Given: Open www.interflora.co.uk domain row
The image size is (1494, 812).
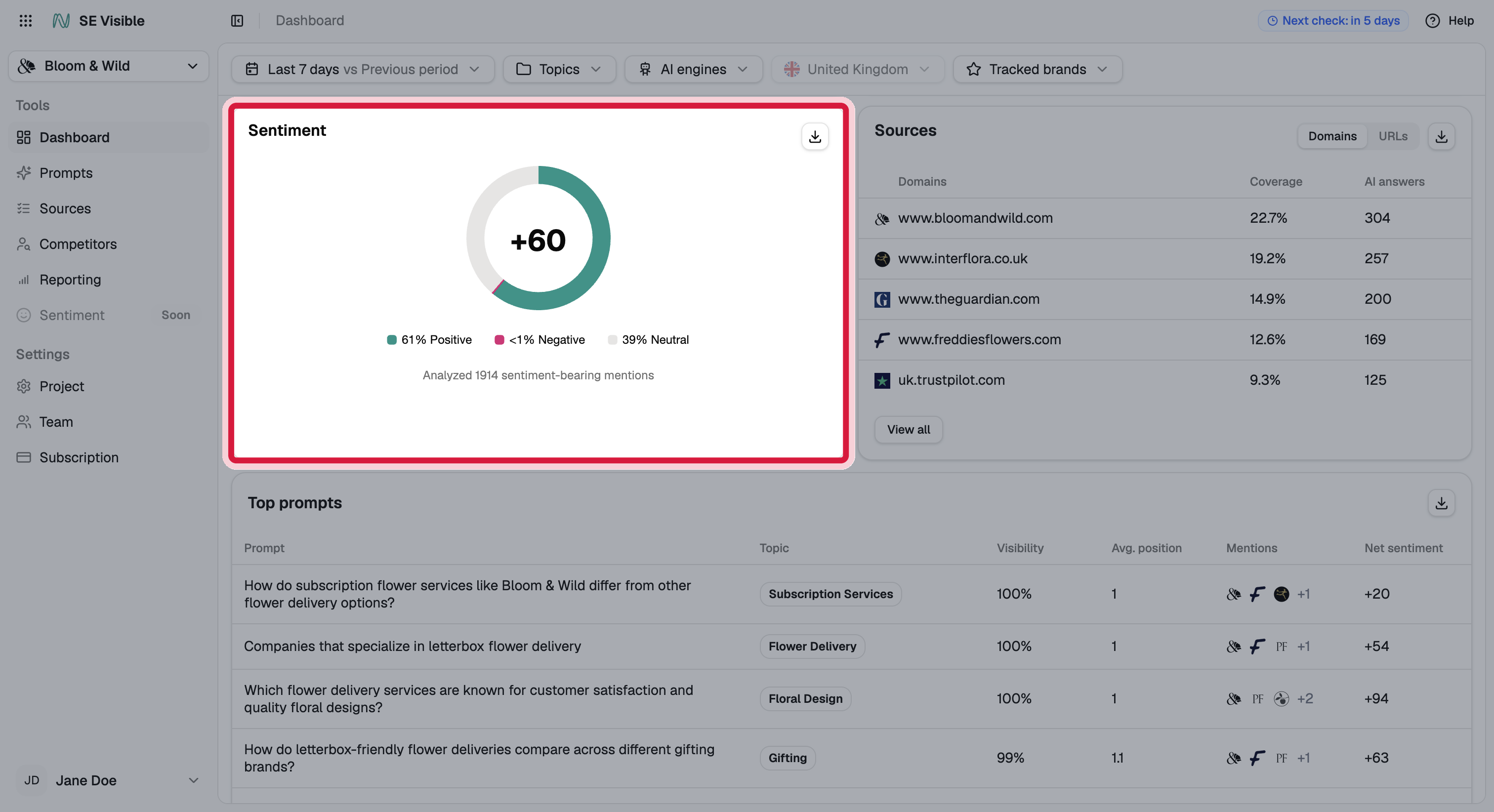Looking at the screenshot, I should tap(1164, 259).
